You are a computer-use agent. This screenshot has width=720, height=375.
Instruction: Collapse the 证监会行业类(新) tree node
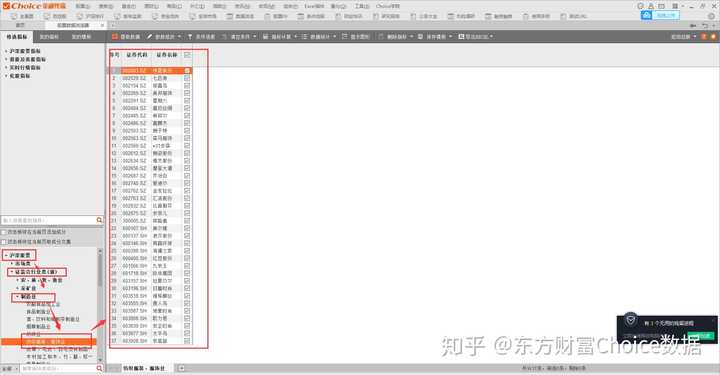click(11, 272)
